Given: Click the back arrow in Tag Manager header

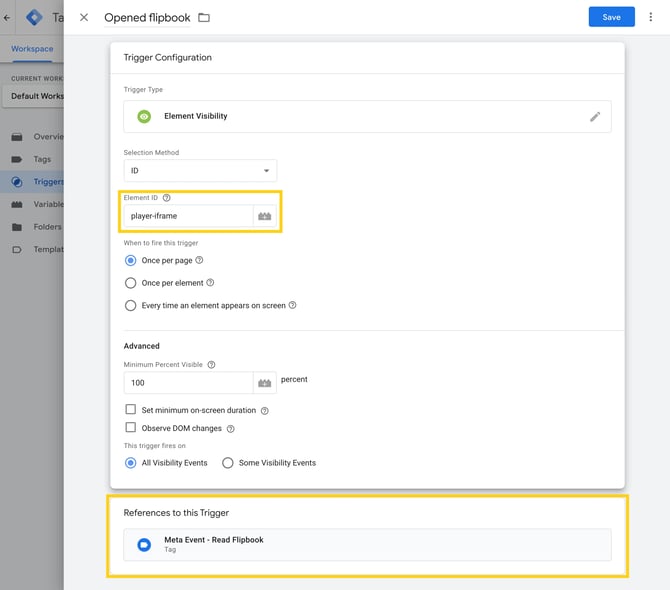Looking at the screenshot, I should coord(6,18).
